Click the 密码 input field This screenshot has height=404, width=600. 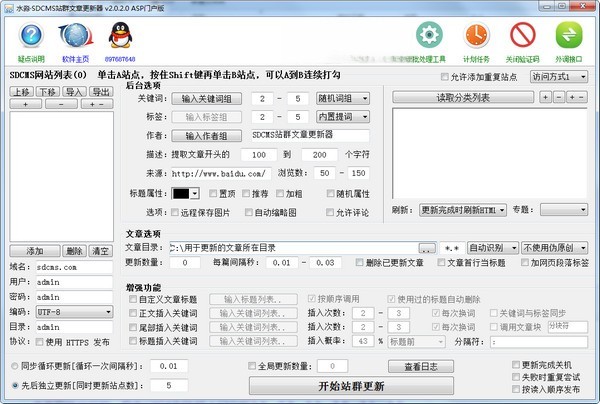[x=74, y=297]
